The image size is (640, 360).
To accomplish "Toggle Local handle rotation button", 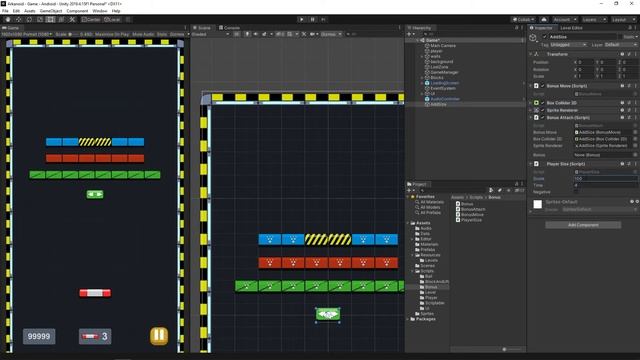I will (112, 19).
